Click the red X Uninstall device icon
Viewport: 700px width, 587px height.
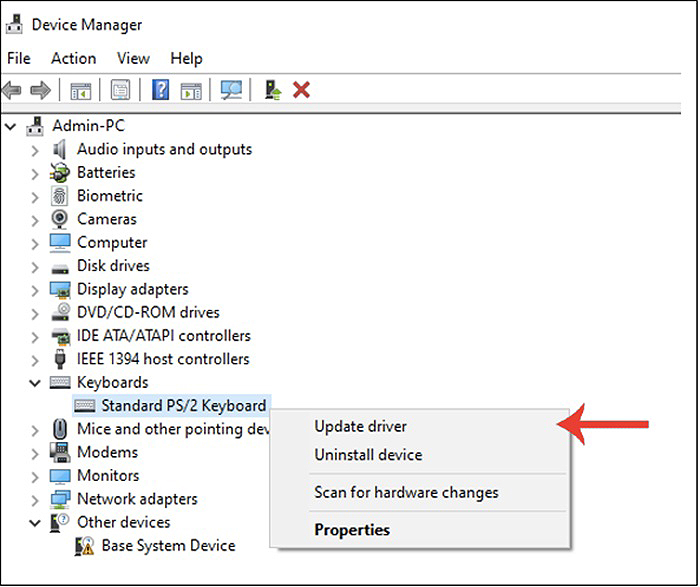pos(301,90)
